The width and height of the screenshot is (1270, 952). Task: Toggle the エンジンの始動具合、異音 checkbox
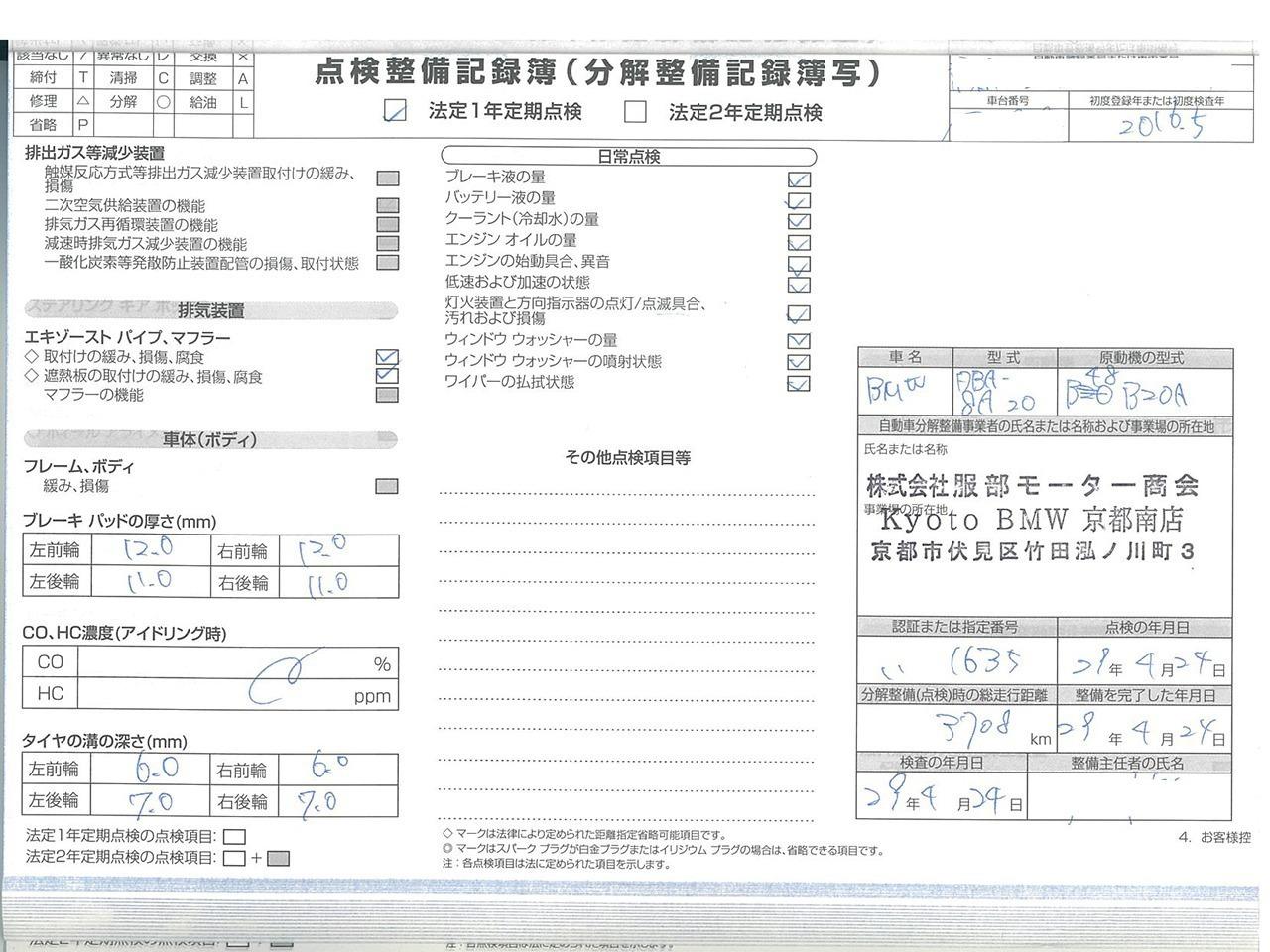click(799, 264)
